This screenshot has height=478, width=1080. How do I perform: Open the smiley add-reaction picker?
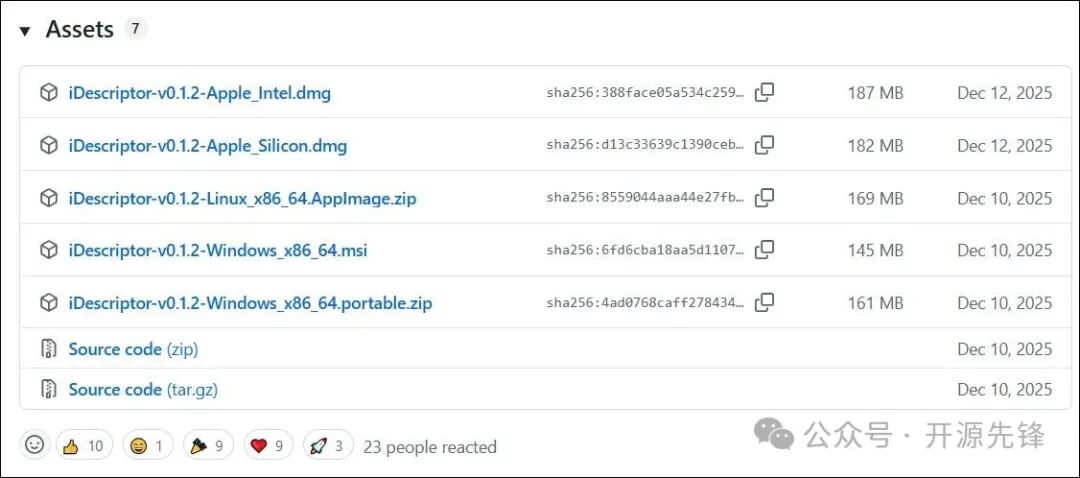pos(35,445)
